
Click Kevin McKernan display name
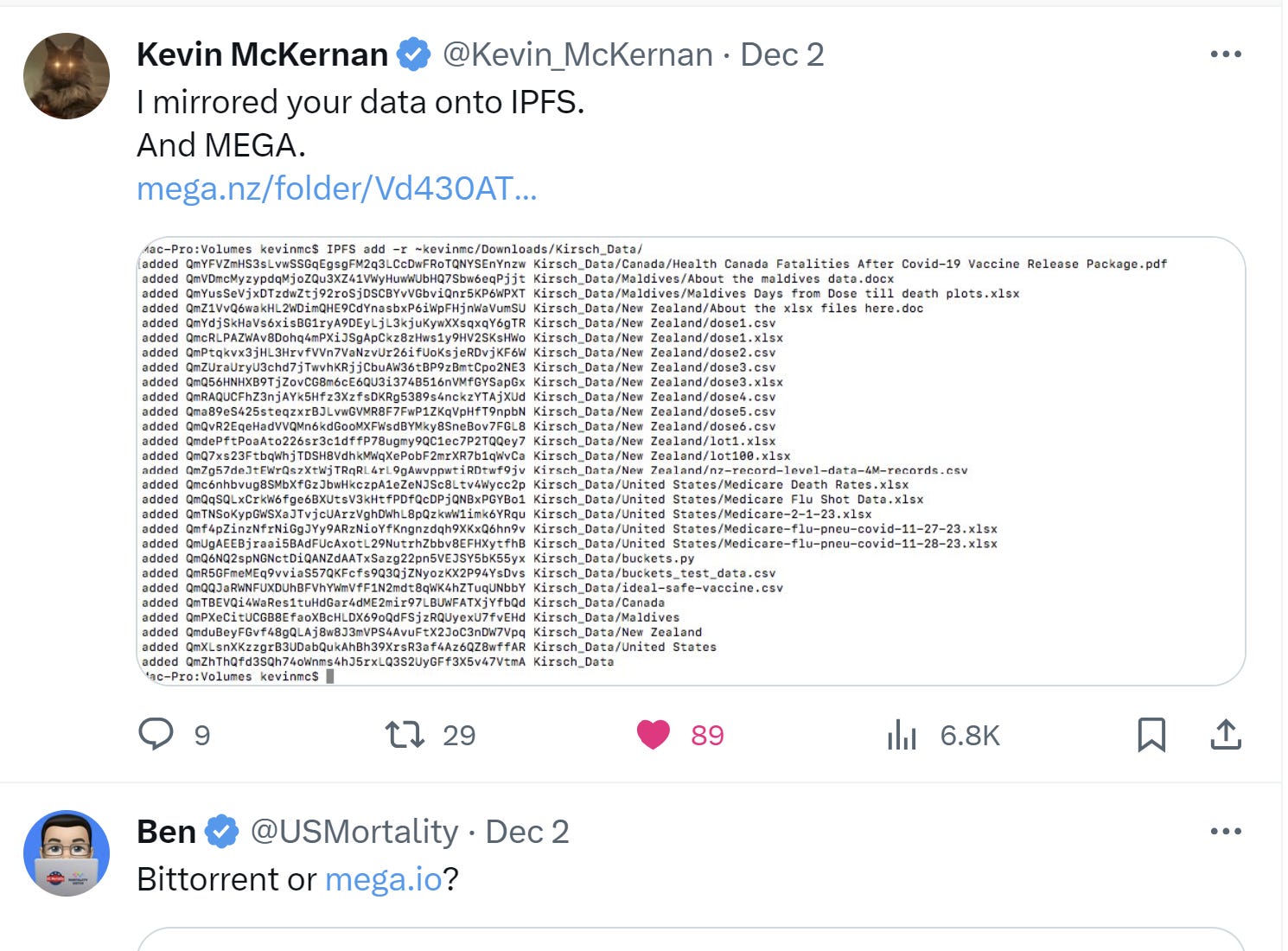pos(262,54)
